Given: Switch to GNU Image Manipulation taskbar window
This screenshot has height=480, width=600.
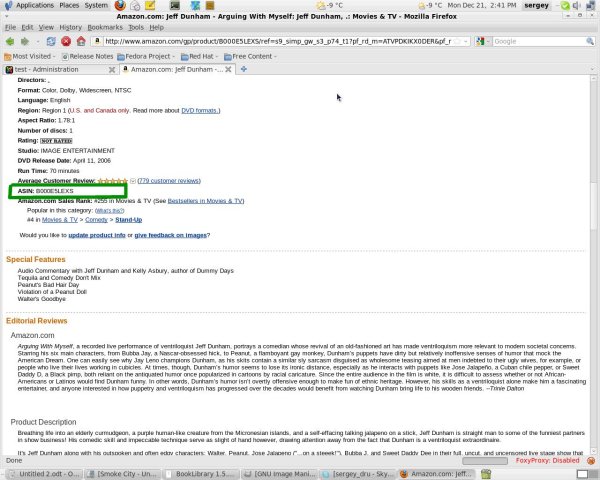Looking at the screenshot, I should (x=279, y=474).
